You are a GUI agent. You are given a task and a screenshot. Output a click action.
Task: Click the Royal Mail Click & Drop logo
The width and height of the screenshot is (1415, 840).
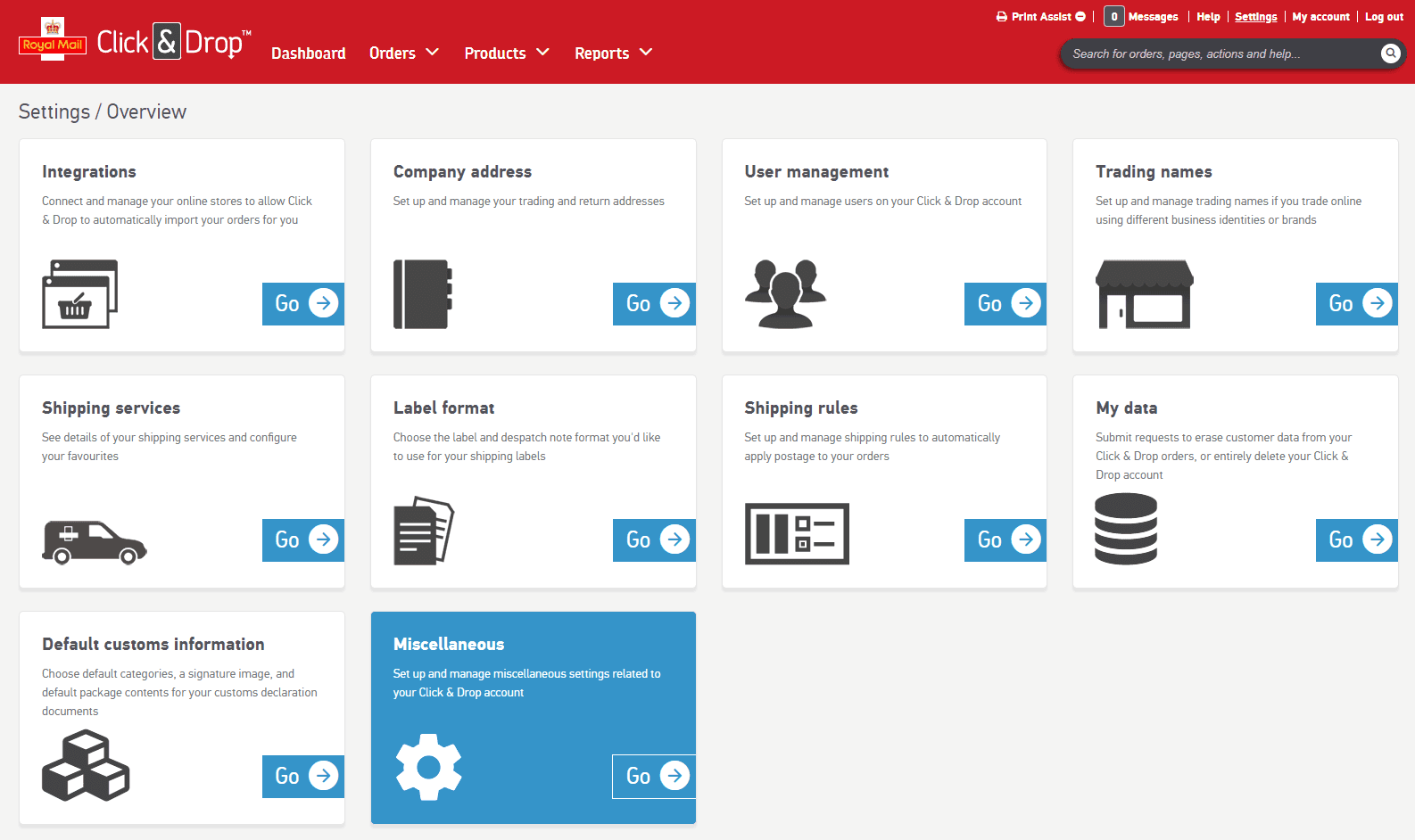pyautogui.click(x=135, y=41)
